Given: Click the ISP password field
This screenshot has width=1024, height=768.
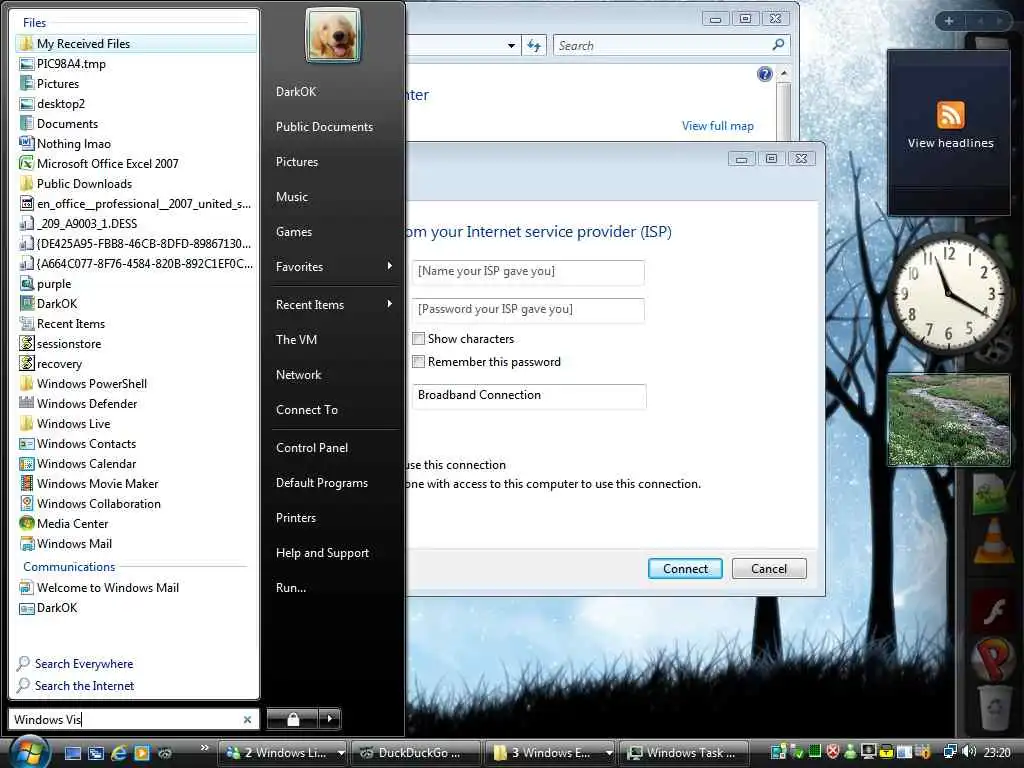Looking at the screenshot, I should [x=528, y=310].
